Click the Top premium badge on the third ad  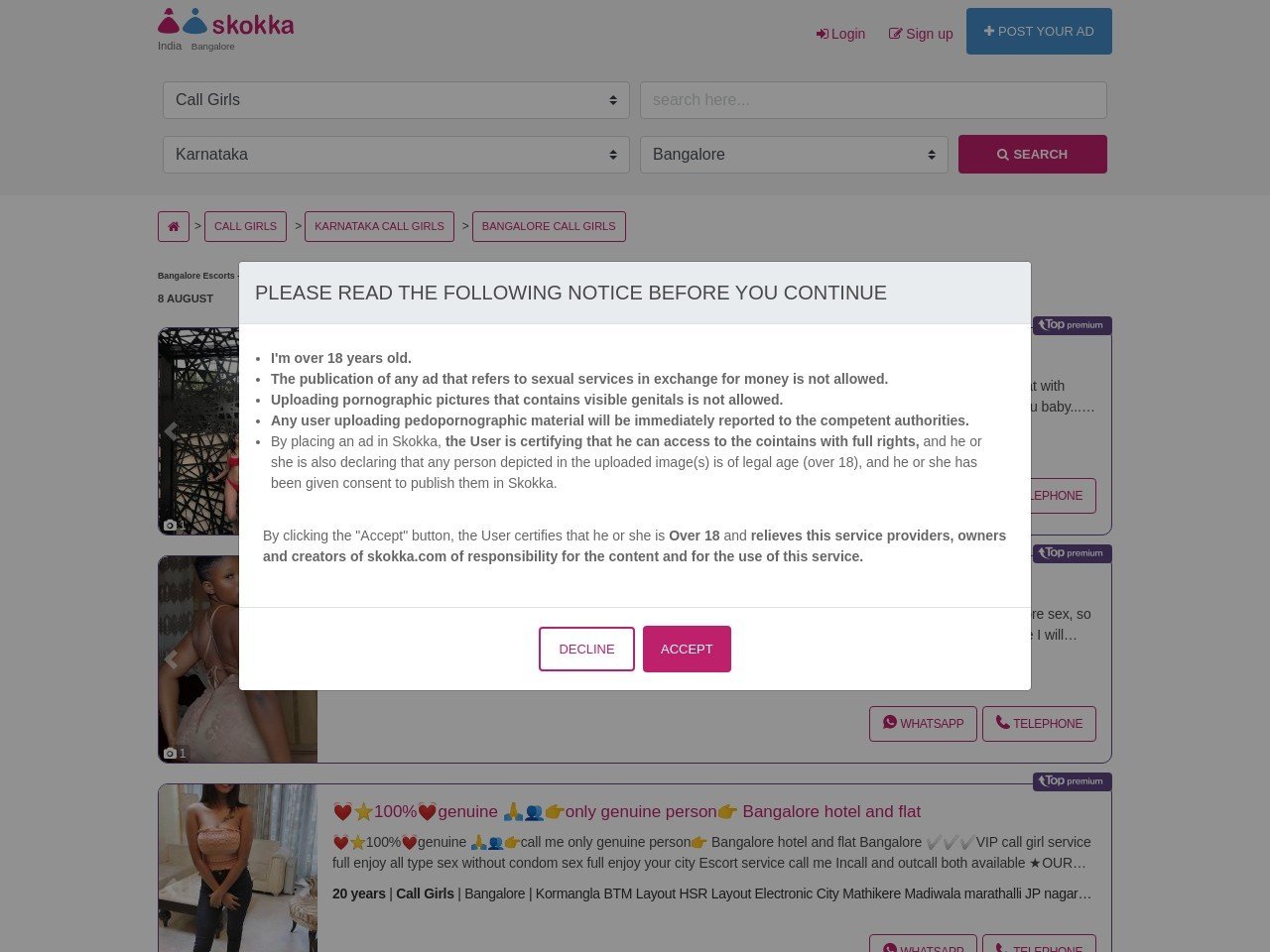[1072, 781]
